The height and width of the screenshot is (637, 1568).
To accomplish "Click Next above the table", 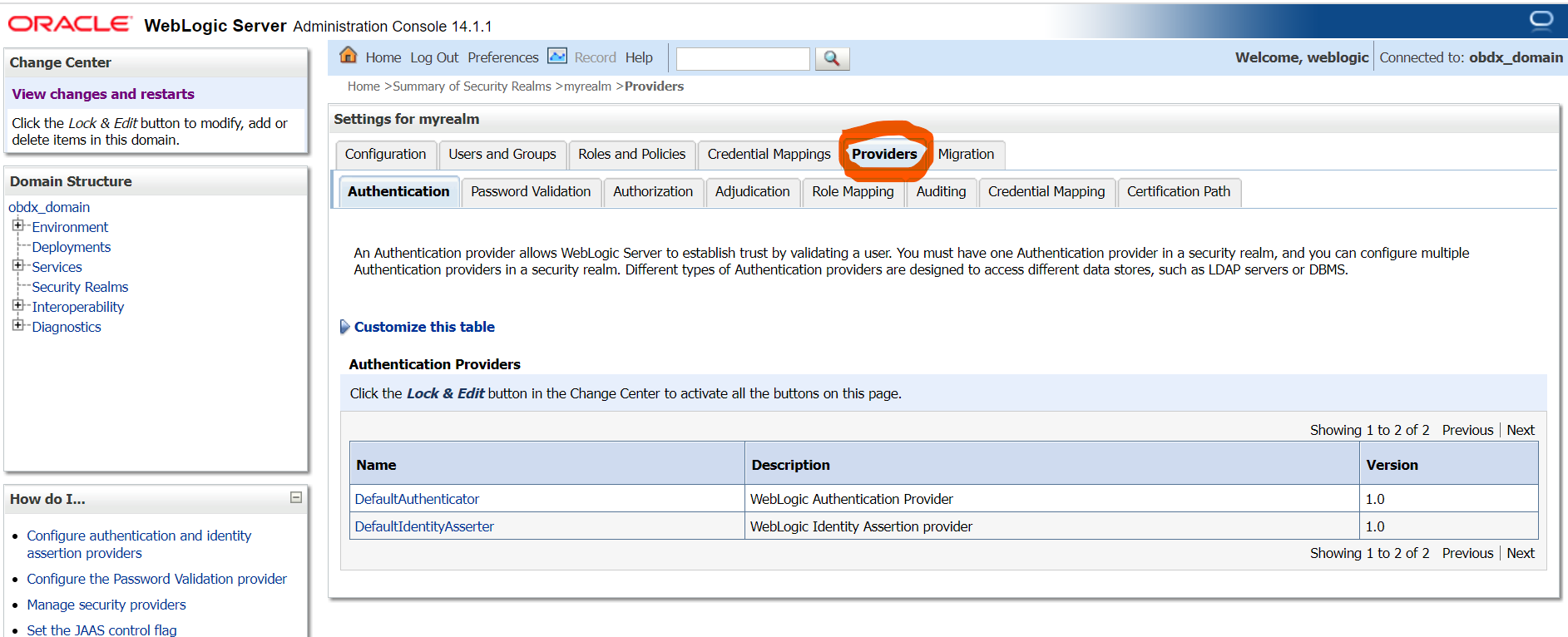I will (1521, 430).
